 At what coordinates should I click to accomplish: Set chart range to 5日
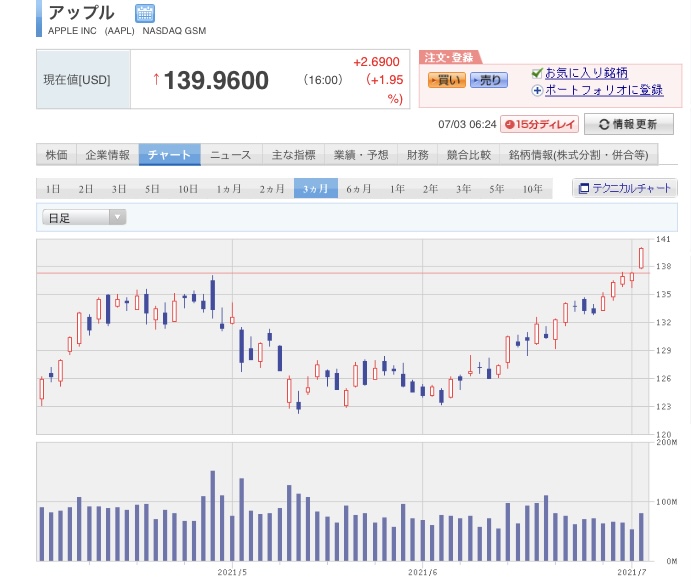pyautogui.click(x=152, y=189)
